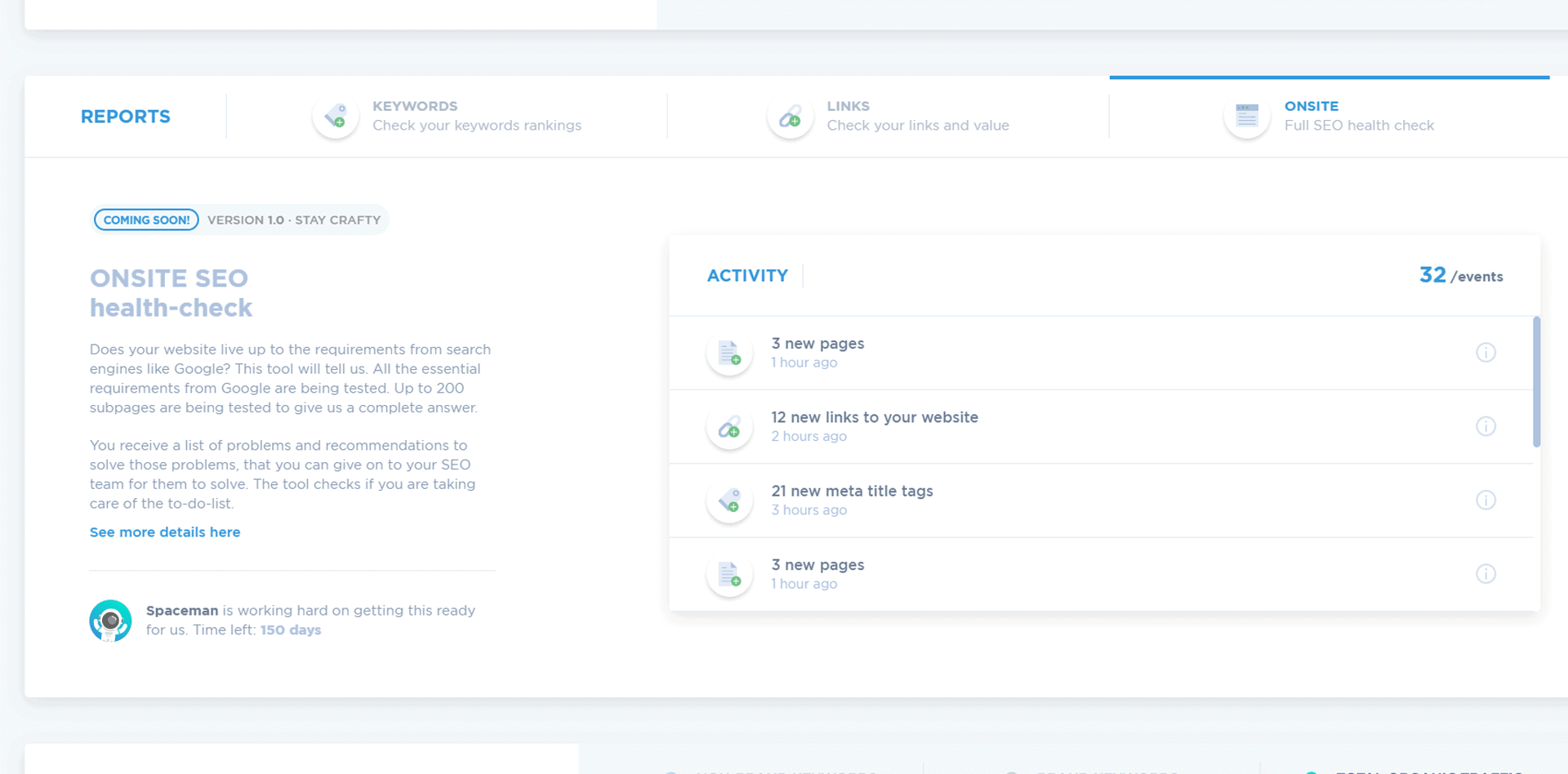This screenshot has width=1568, height=774.
Task: Click the ACTIVITY panel heading
Action: click(747, 276)
